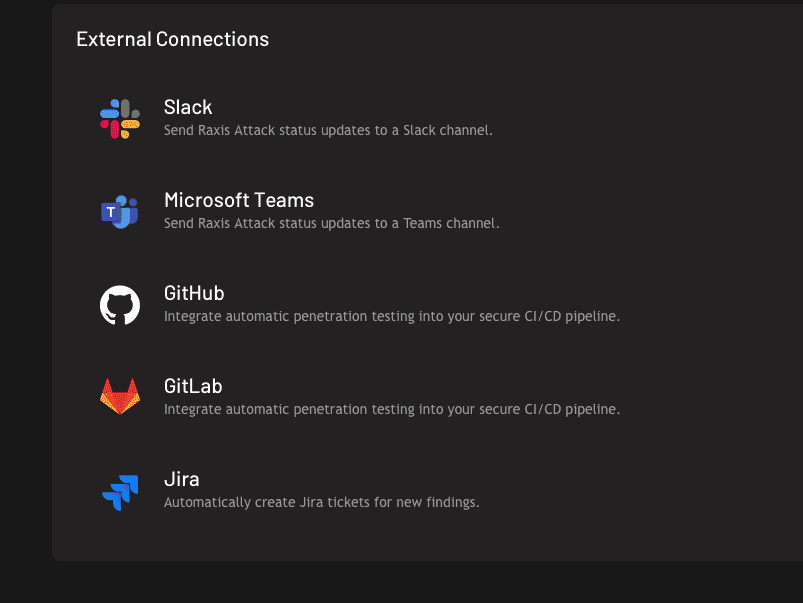The image size is (803, 603).
Task: Select the GitLab connection title
Action: (193, 386)
